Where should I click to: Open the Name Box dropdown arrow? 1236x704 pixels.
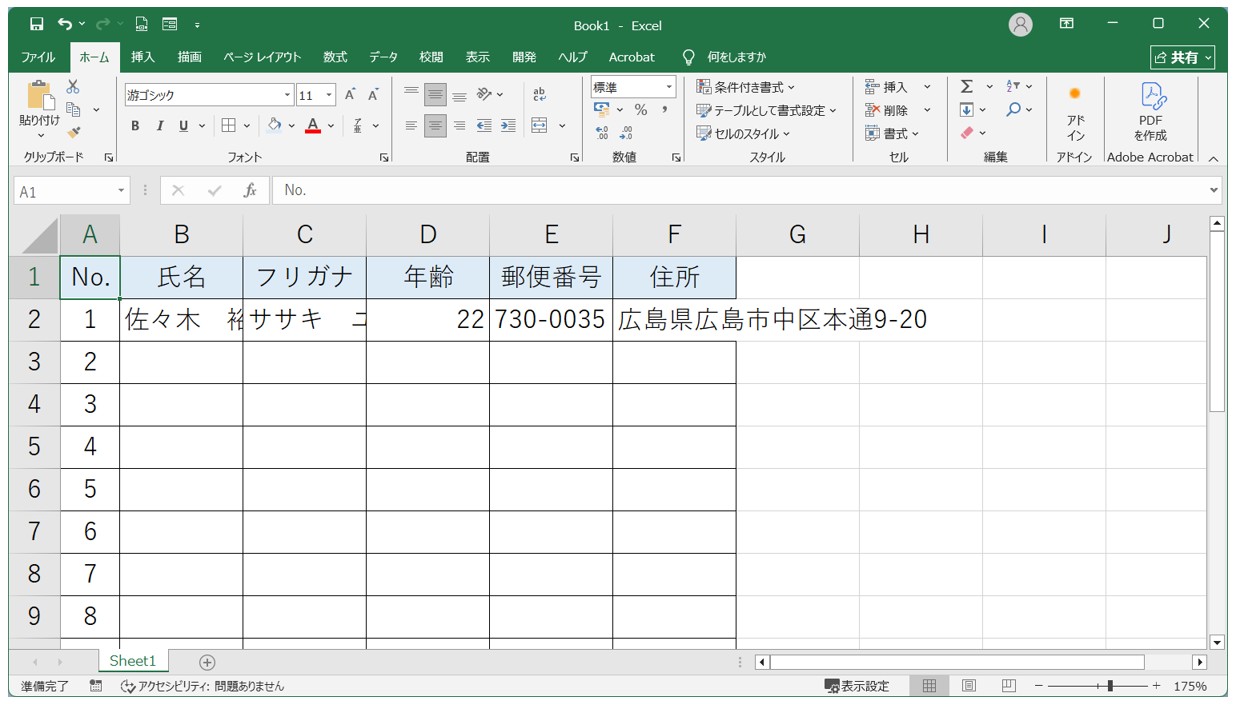click(122, 190)
